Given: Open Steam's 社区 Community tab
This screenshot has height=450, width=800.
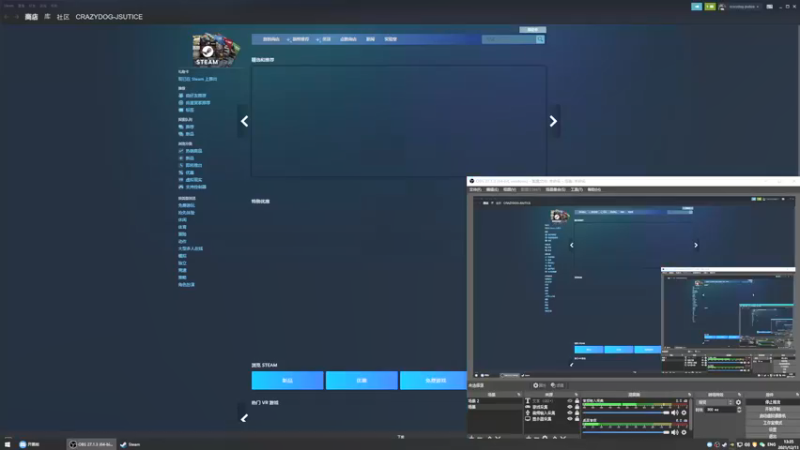Looking at the screenshot, I should pos(63,17).
